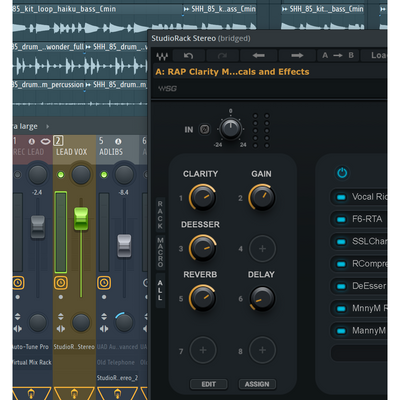This screenshot has height=400, width=400.
Task: Click the Load button in StudioRack
Action: (375, 56)
